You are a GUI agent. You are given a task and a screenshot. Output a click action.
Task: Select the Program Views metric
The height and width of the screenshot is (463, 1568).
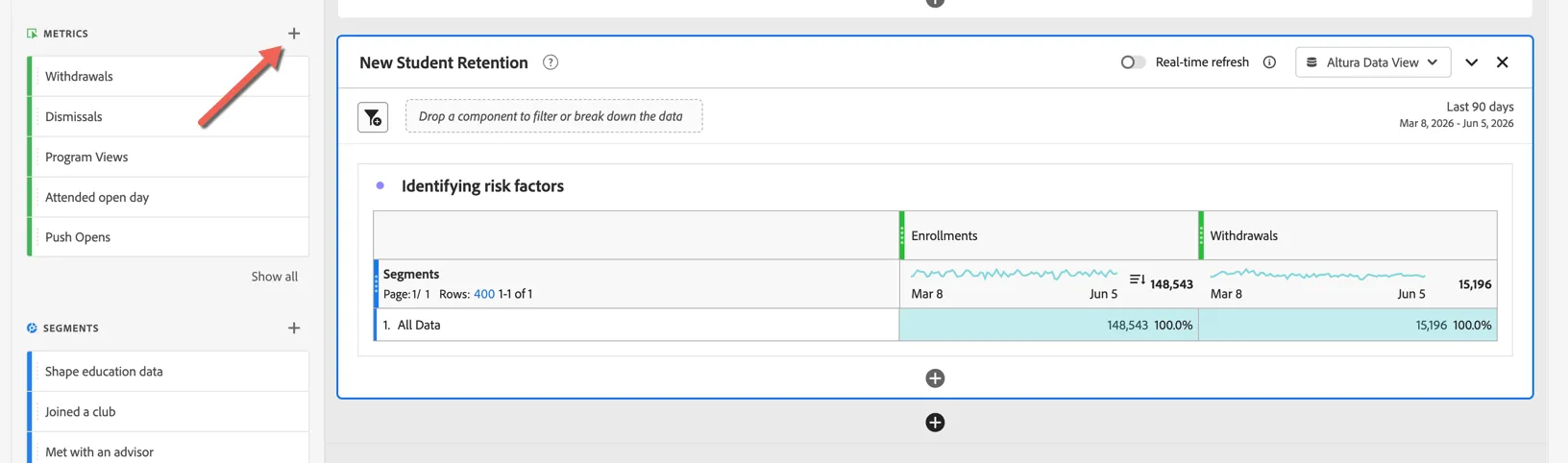[x=168, y=157]
